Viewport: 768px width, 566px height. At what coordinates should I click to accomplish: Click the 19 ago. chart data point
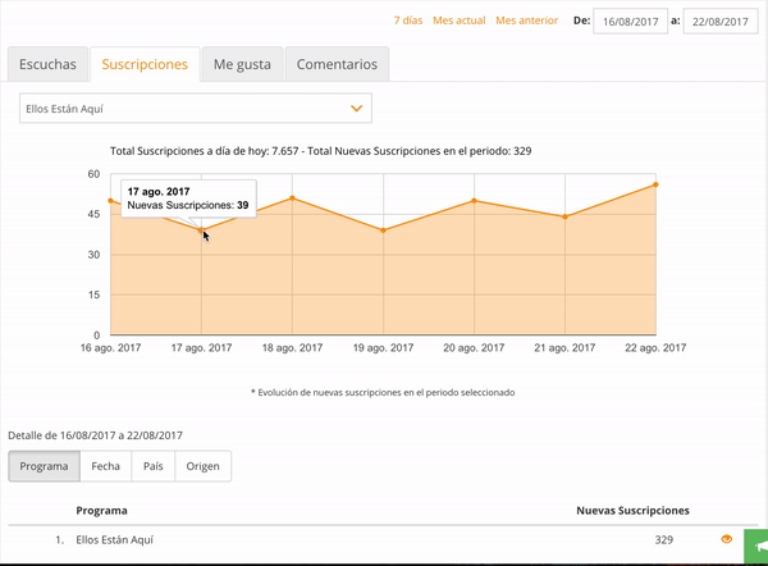click(x=384, y=230)
